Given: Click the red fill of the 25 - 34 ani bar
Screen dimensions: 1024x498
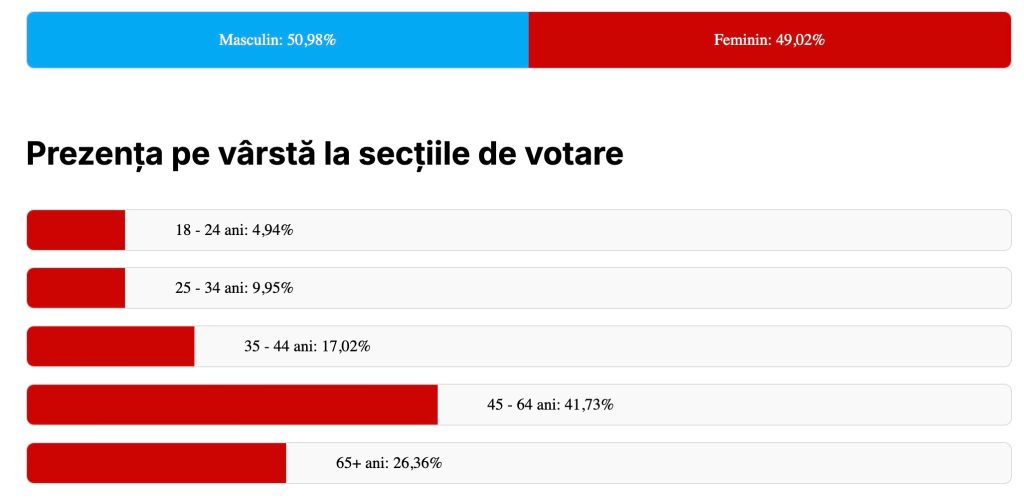Looking at the screenshot, I should [x=76, y=288].
